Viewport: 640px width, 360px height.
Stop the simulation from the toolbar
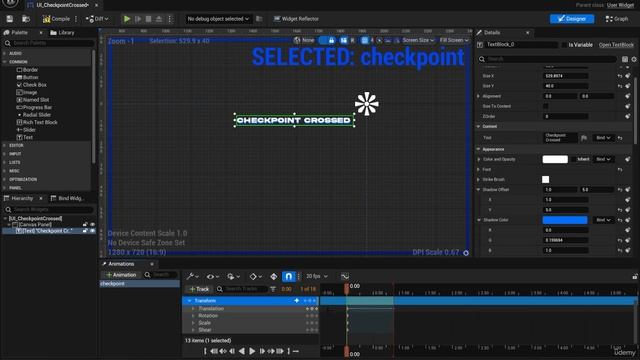149,19
